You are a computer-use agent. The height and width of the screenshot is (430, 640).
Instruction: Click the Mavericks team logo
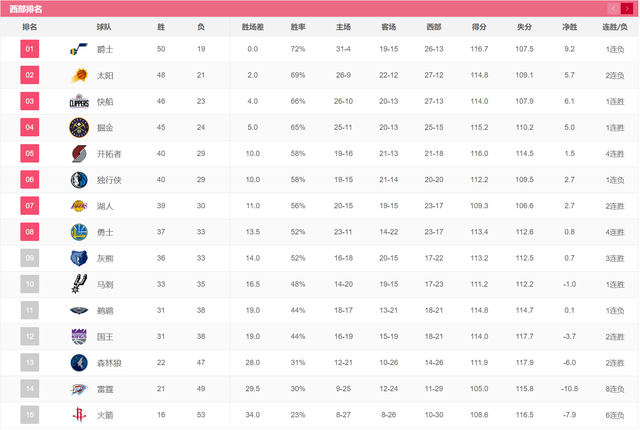79,180
